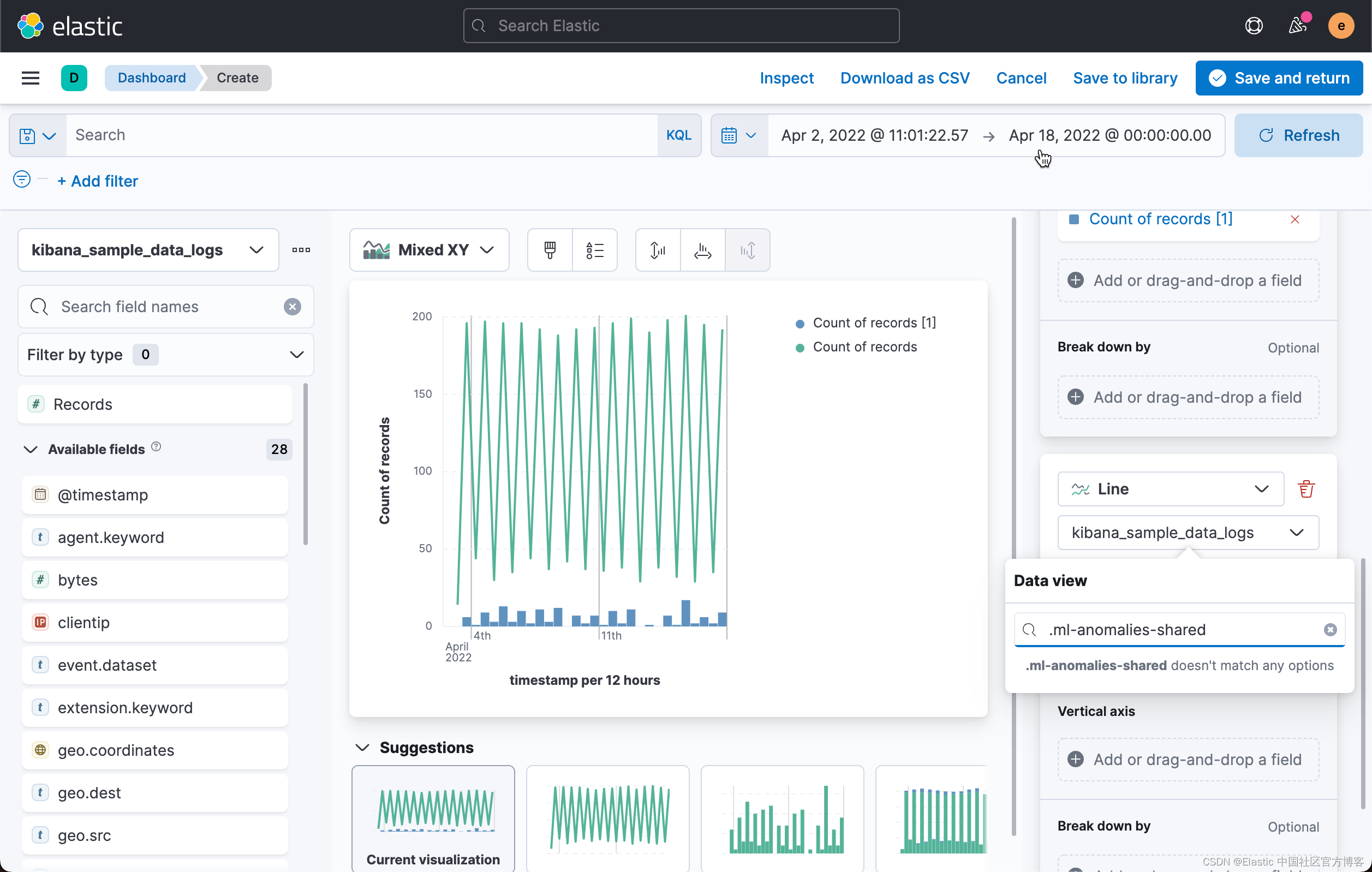1372x872 pixels.
Task: Click Inspect in the top menu
Action: [786, 78]
